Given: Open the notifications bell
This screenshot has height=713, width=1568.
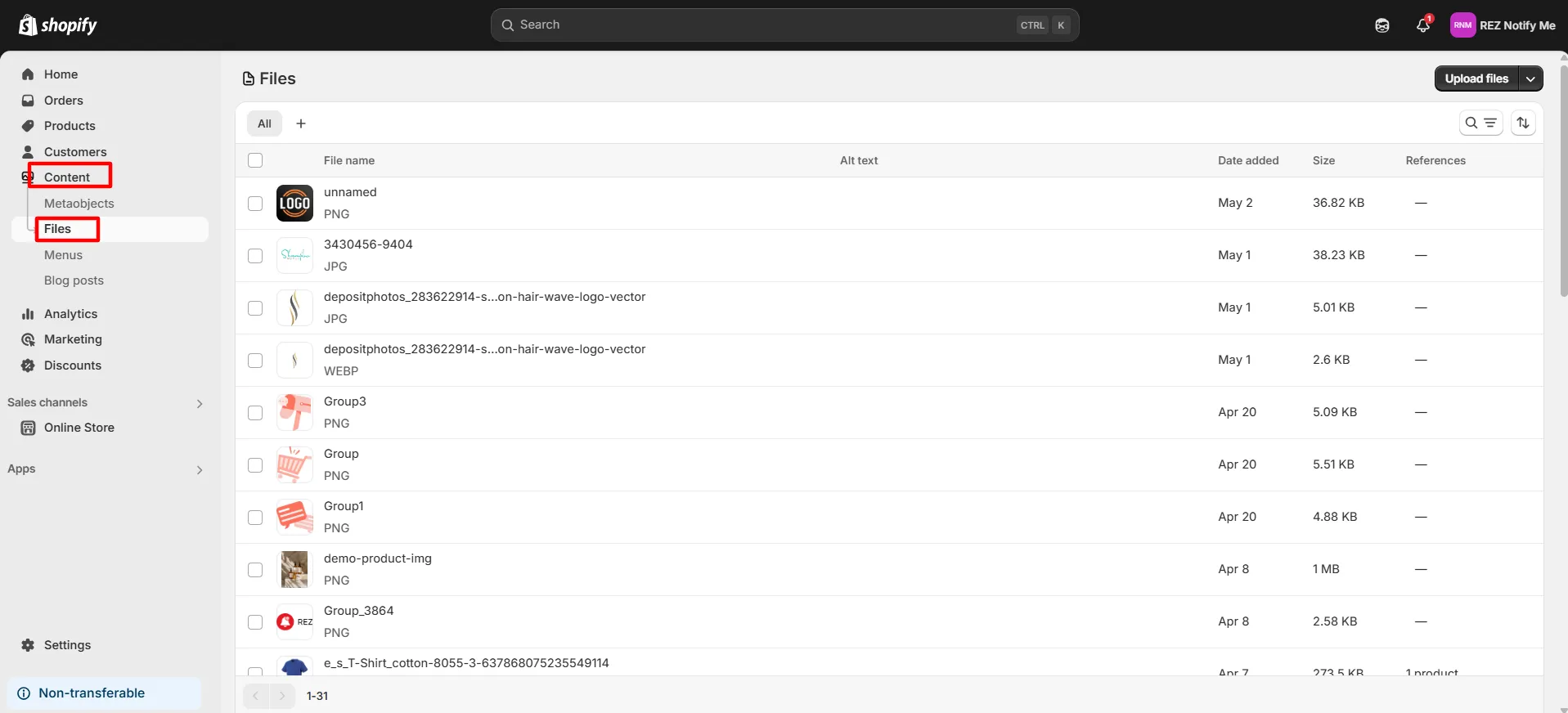Looking at the screenshot, I should tap(1423, 25).
